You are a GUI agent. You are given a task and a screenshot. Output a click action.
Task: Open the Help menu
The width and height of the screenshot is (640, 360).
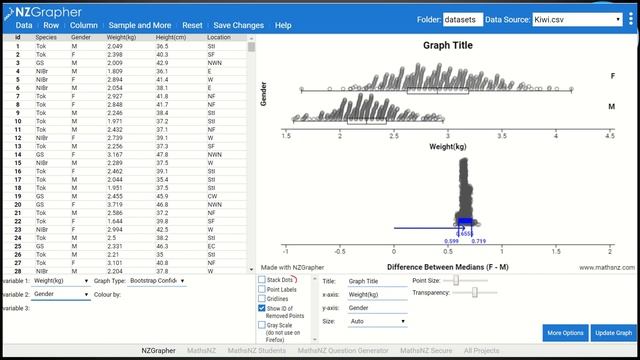(283, 25)
